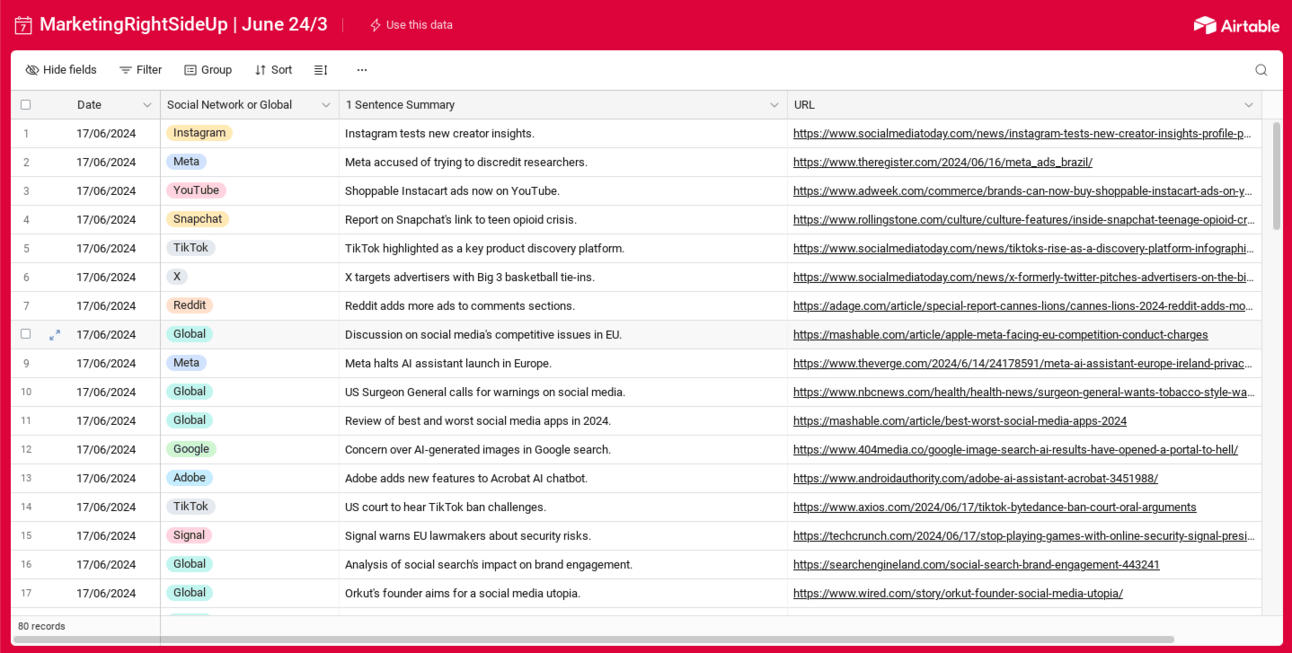
Task: Open the 404media google image search link
Action: [x=1015, y=450]
